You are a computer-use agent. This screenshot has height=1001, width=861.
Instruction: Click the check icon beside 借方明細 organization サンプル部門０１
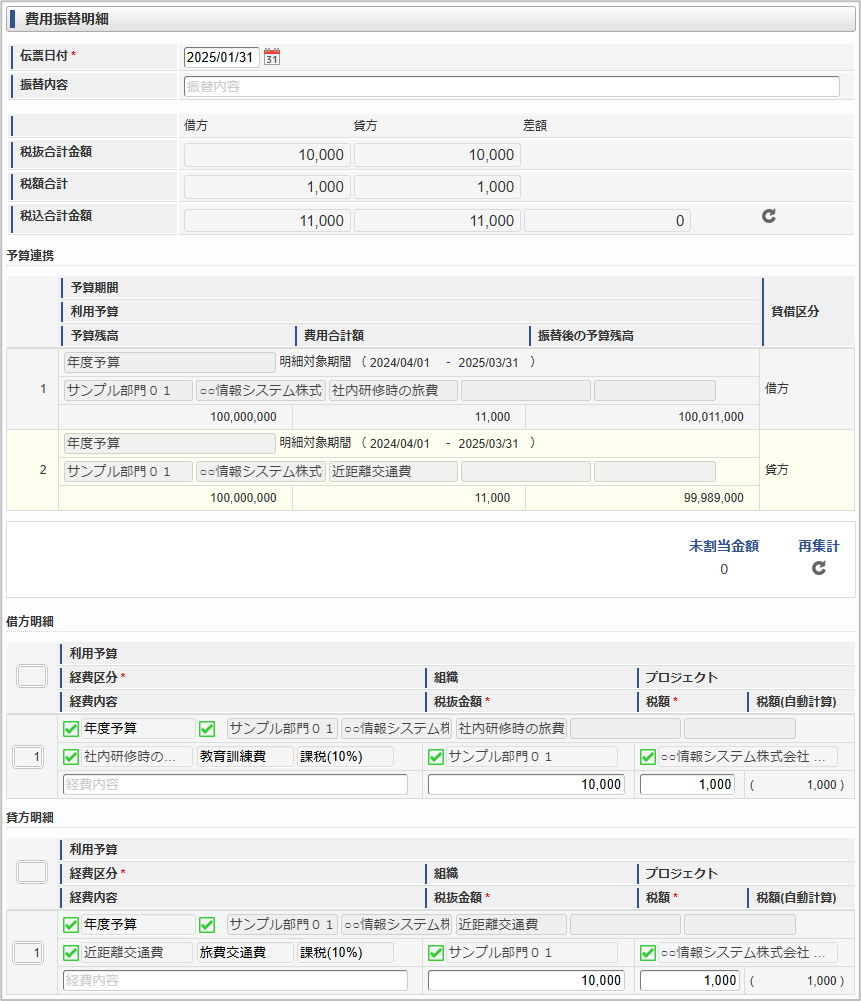tap(436, 757)
